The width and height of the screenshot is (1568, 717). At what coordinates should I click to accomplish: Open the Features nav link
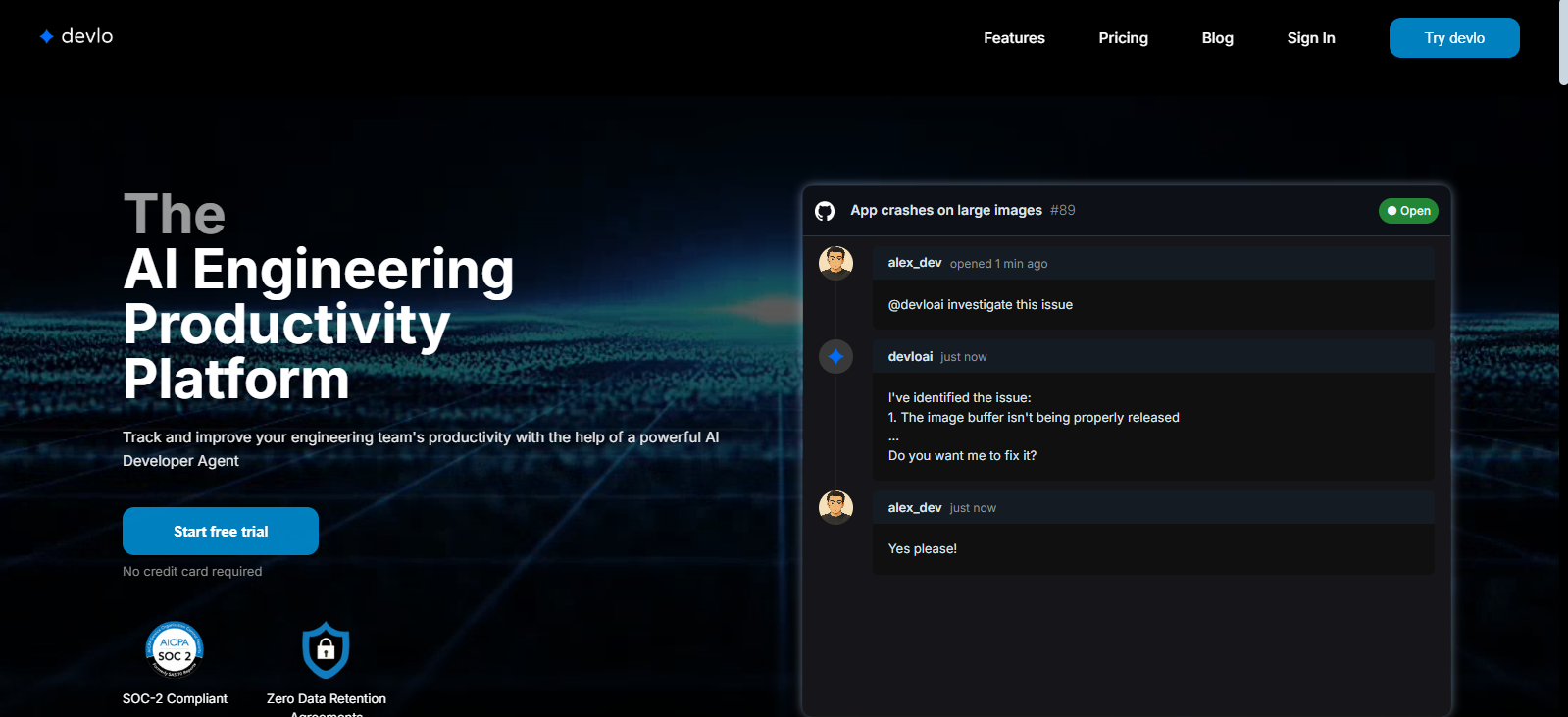tap(1014, 38)
